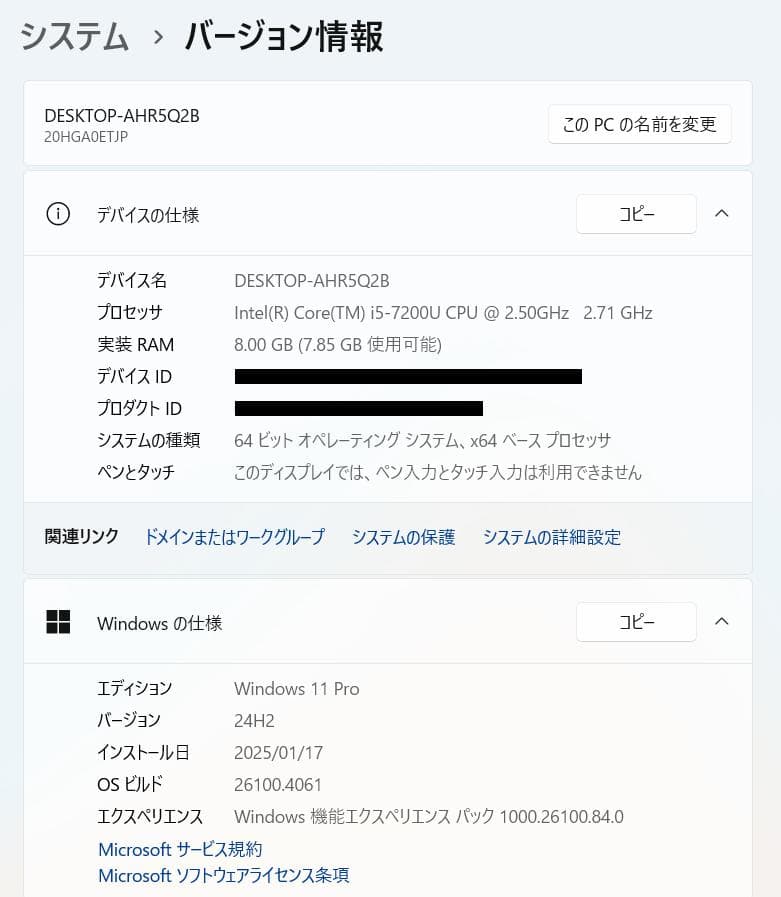Click the 関連リンク label
The width and height of the screenshot is (781, 897).
point(82,536)
